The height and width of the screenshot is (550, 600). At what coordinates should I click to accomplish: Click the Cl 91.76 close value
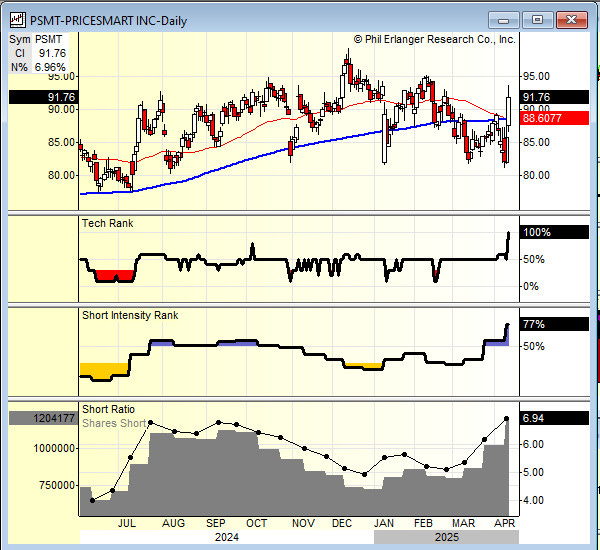[41, 53]
